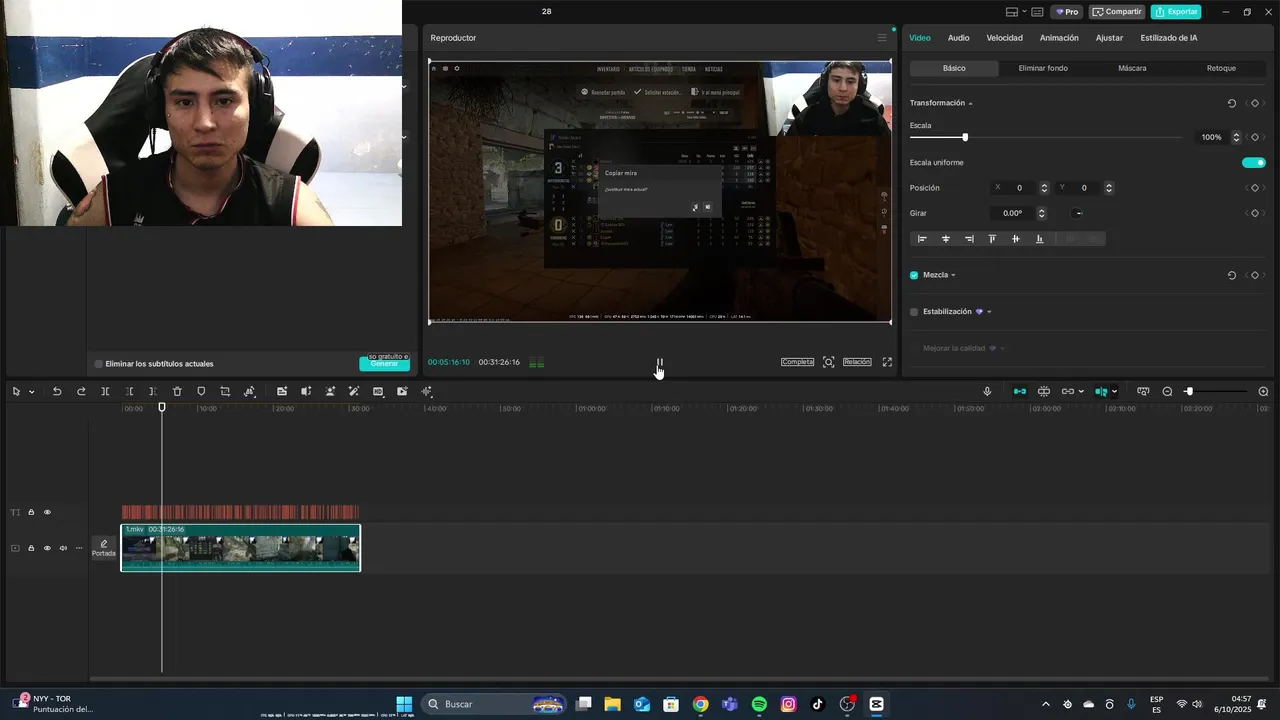Zoom in the timeline with plus icon
The width and height of the screenshot is (1280, 720).
(1263, 392)
